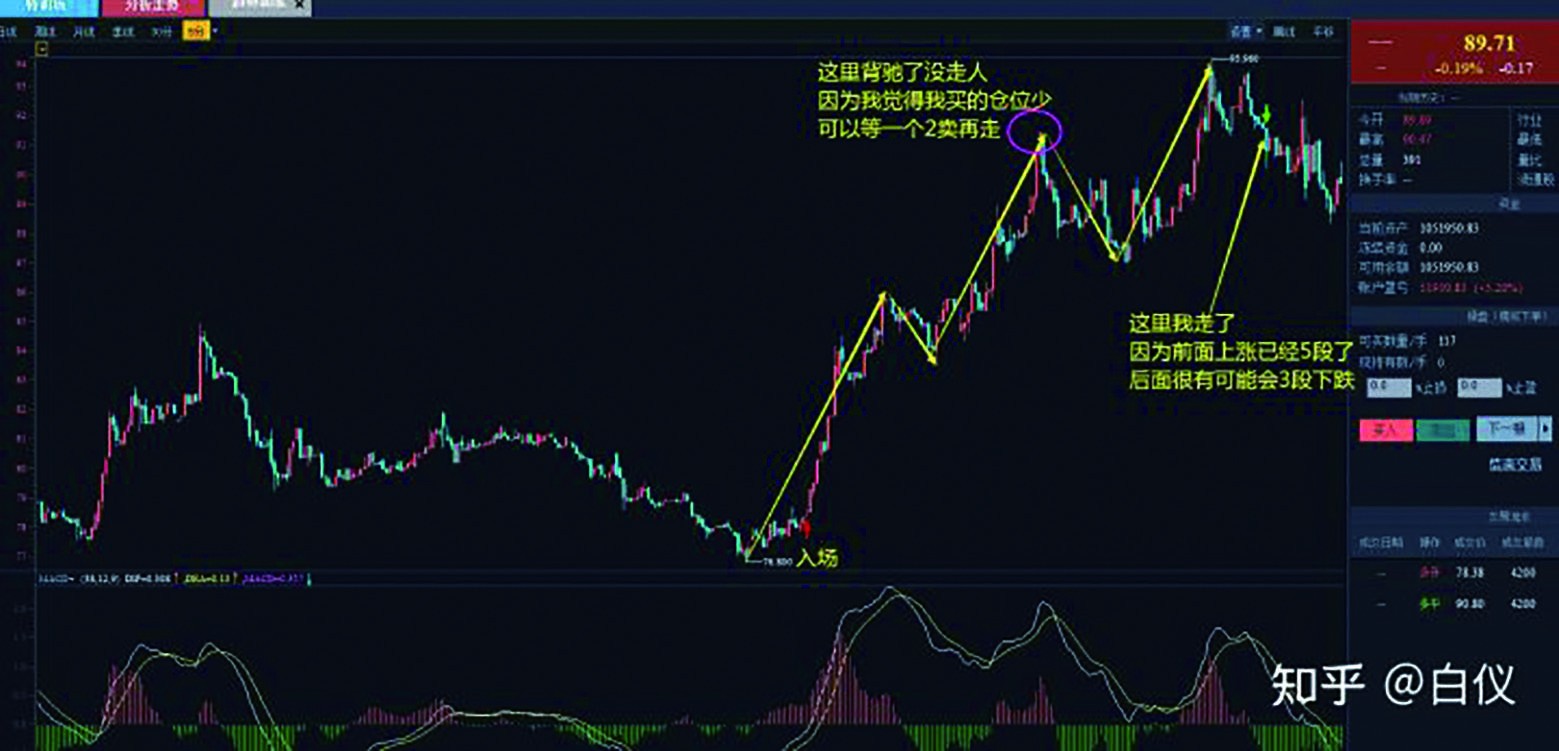Select the 周线 weekly timeframe
This screenshot has width=1559, height=751.
pyautogui.click(x=44, y=32)
